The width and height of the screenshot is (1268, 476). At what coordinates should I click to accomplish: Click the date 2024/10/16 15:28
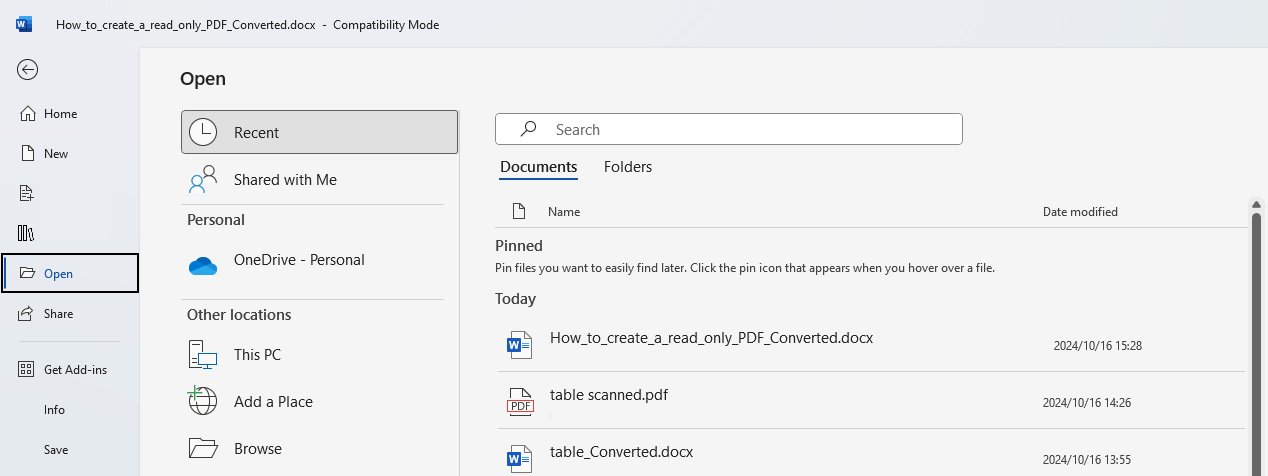[x=1098, y=346]
